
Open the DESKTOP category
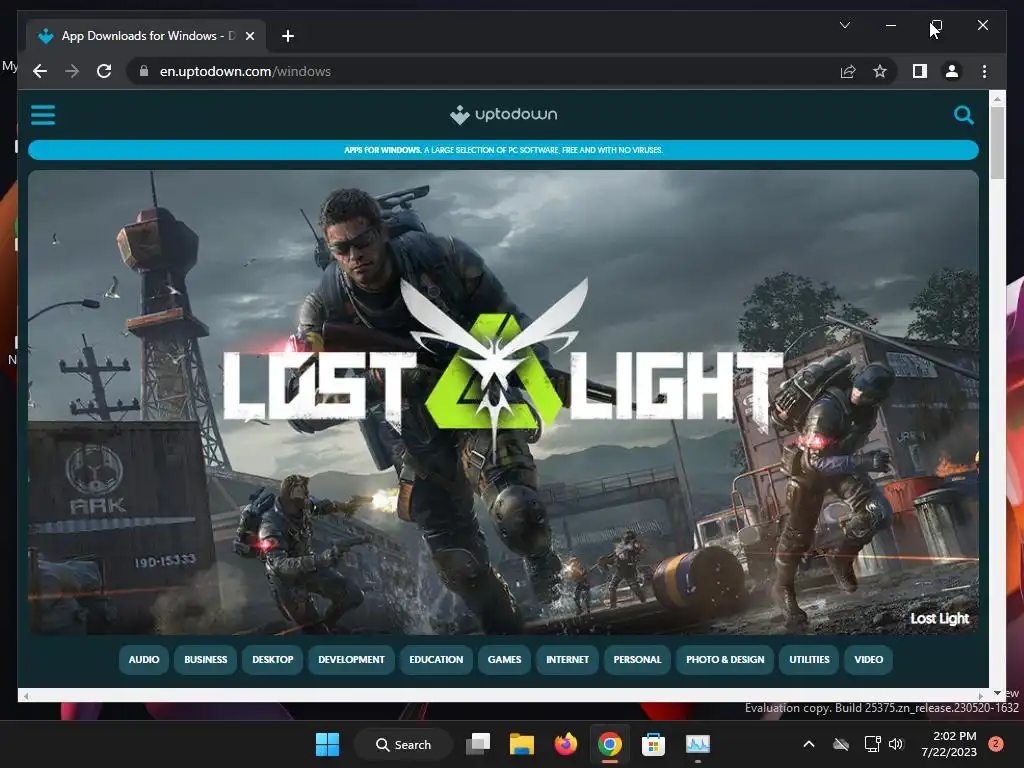[272, 660]
